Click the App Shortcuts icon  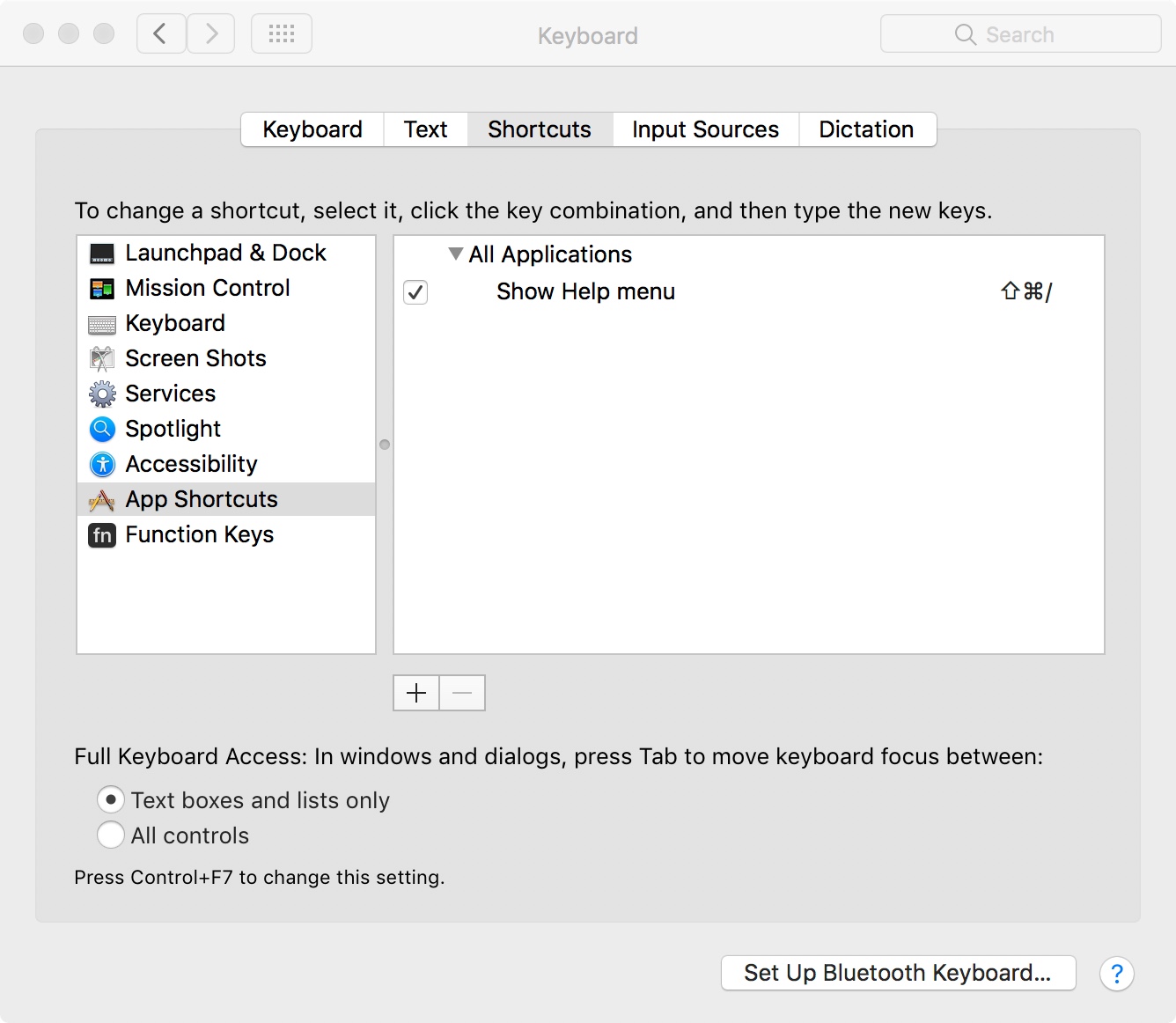pos(102,500)
